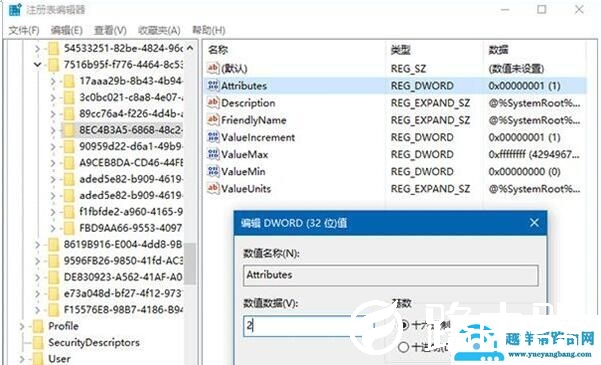Select the SecurityDescriptors tree item
Viewport: 601px width, 365px height.
coord(94,343)
